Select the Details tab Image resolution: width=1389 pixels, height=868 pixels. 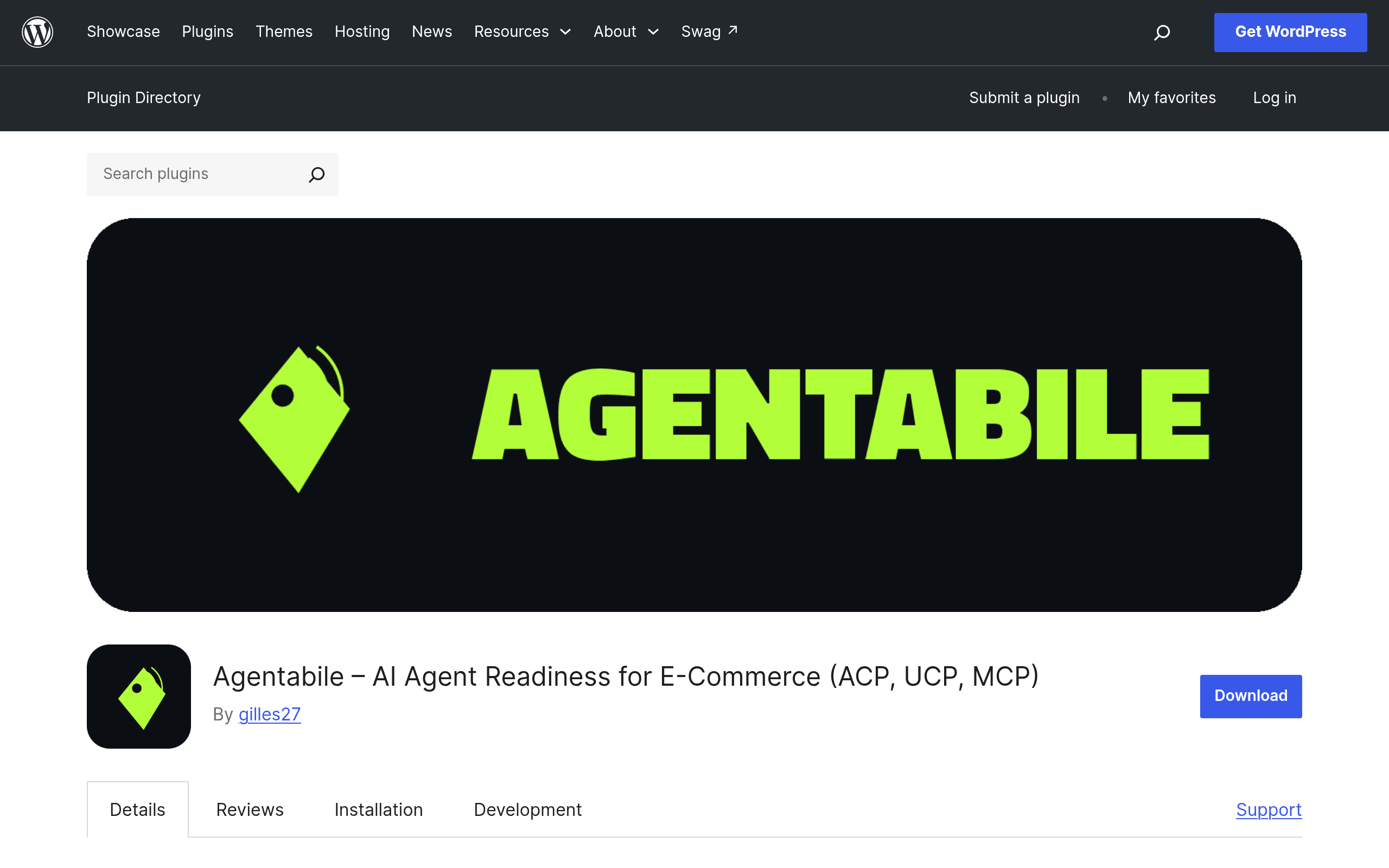click(x=138, y=809)
